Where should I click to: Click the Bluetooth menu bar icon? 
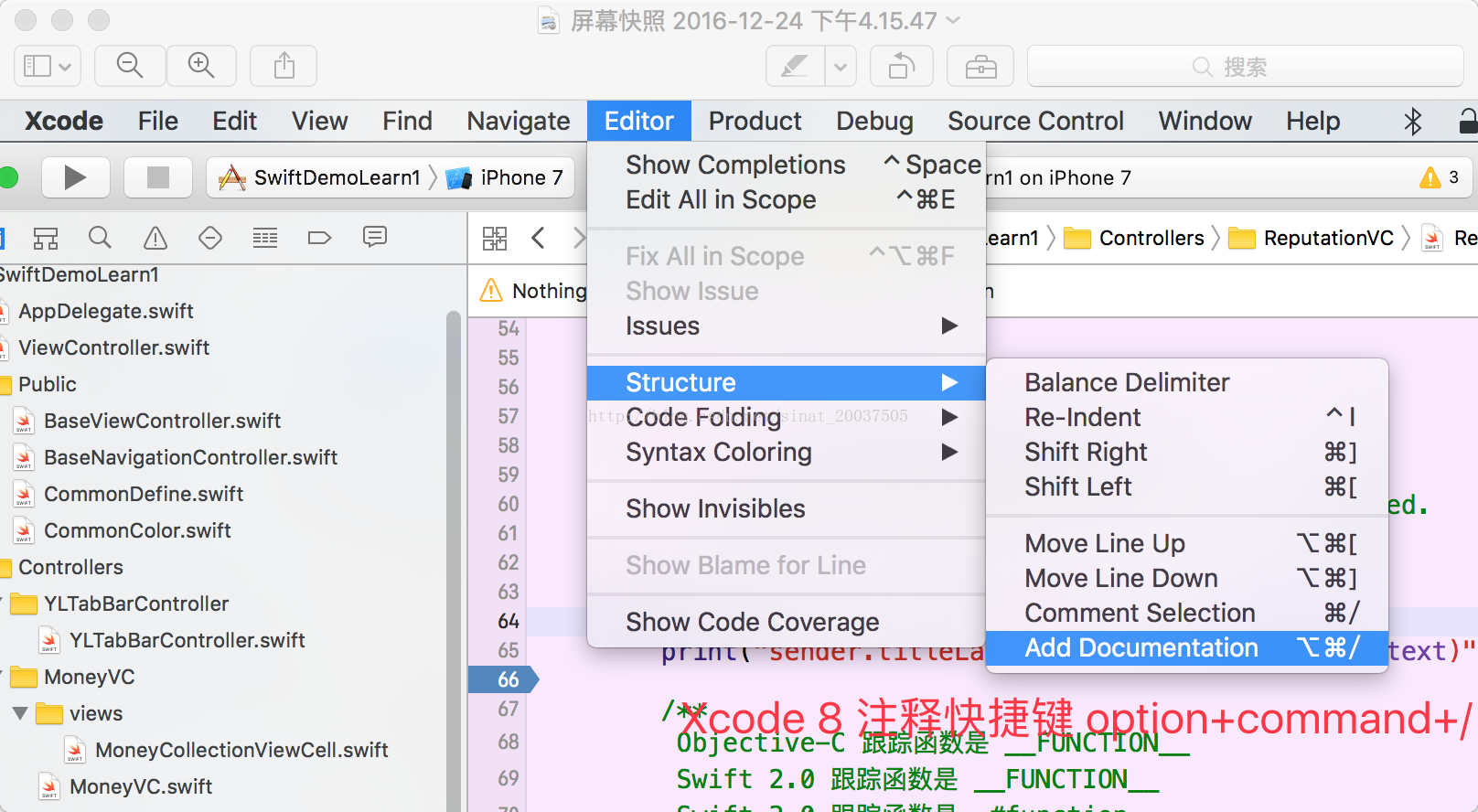[x=1413, y=122]
